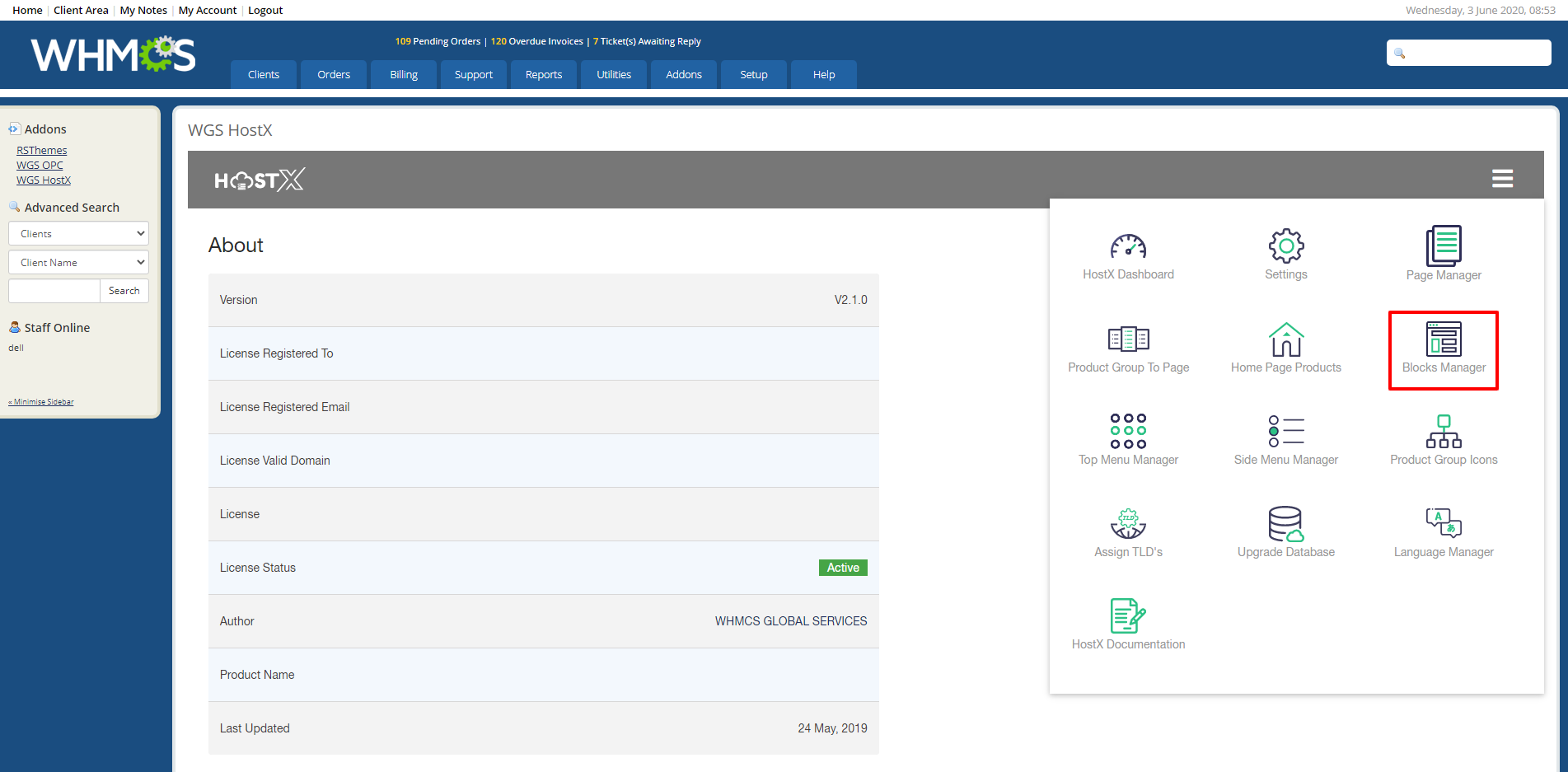Open Page Manager icon
This screenshot has height=772, width=1568.
(1443, 247)
